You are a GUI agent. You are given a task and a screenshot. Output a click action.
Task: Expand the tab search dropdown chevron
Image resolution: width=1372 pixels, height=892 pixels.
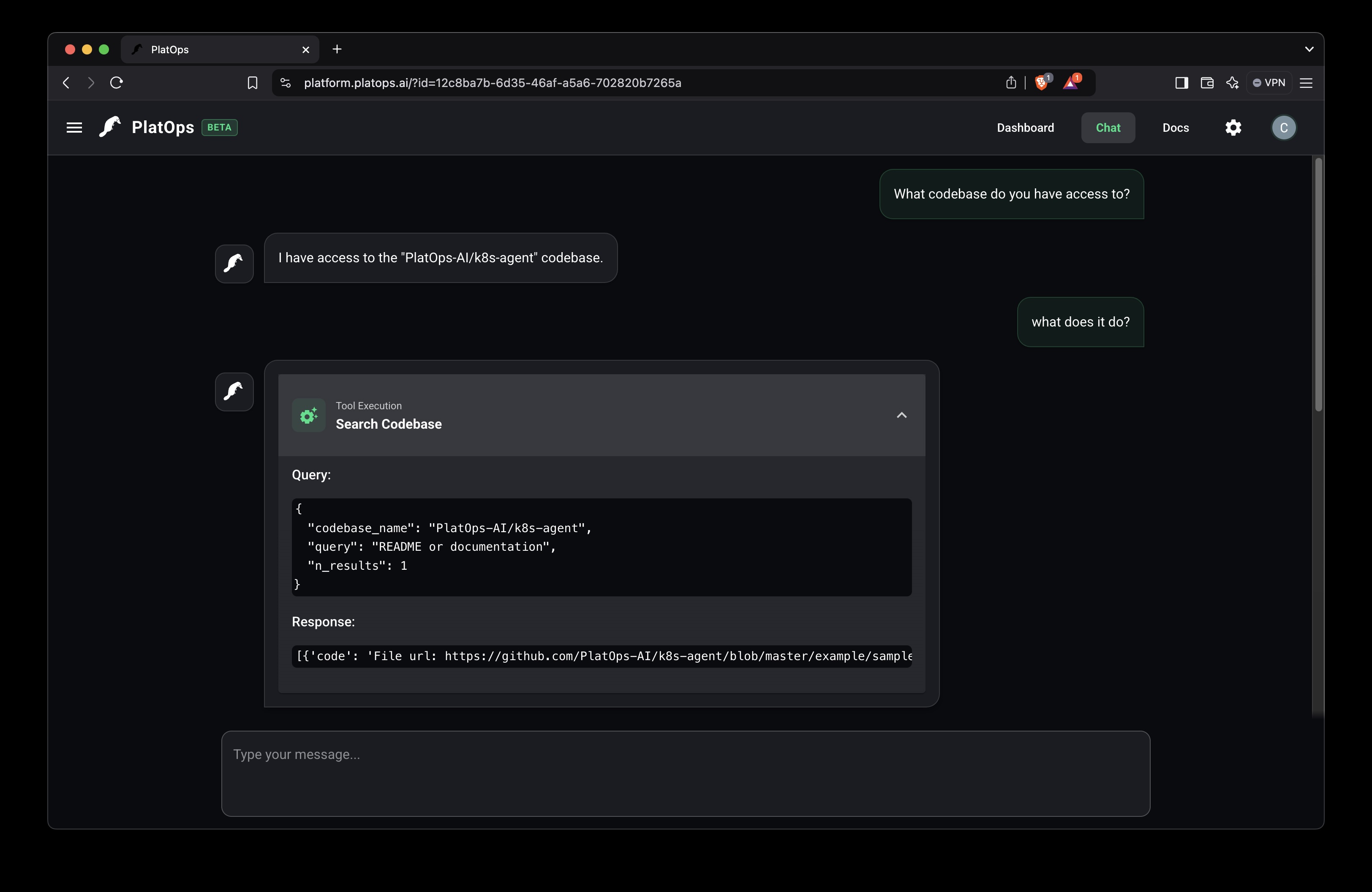(x=1309, y=49)
